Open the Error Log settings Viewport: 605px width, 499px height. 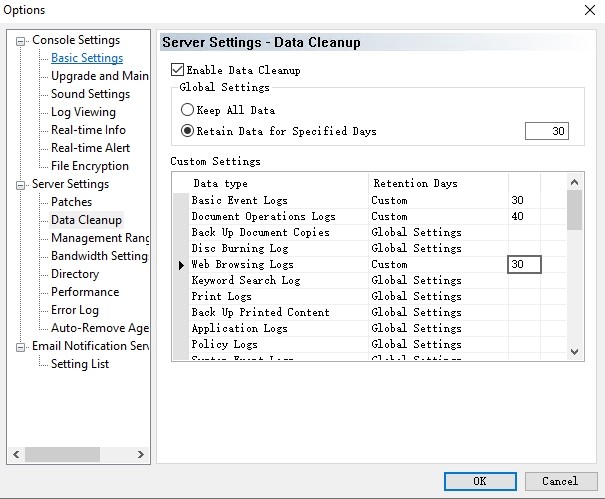click(x=75, y=310)
